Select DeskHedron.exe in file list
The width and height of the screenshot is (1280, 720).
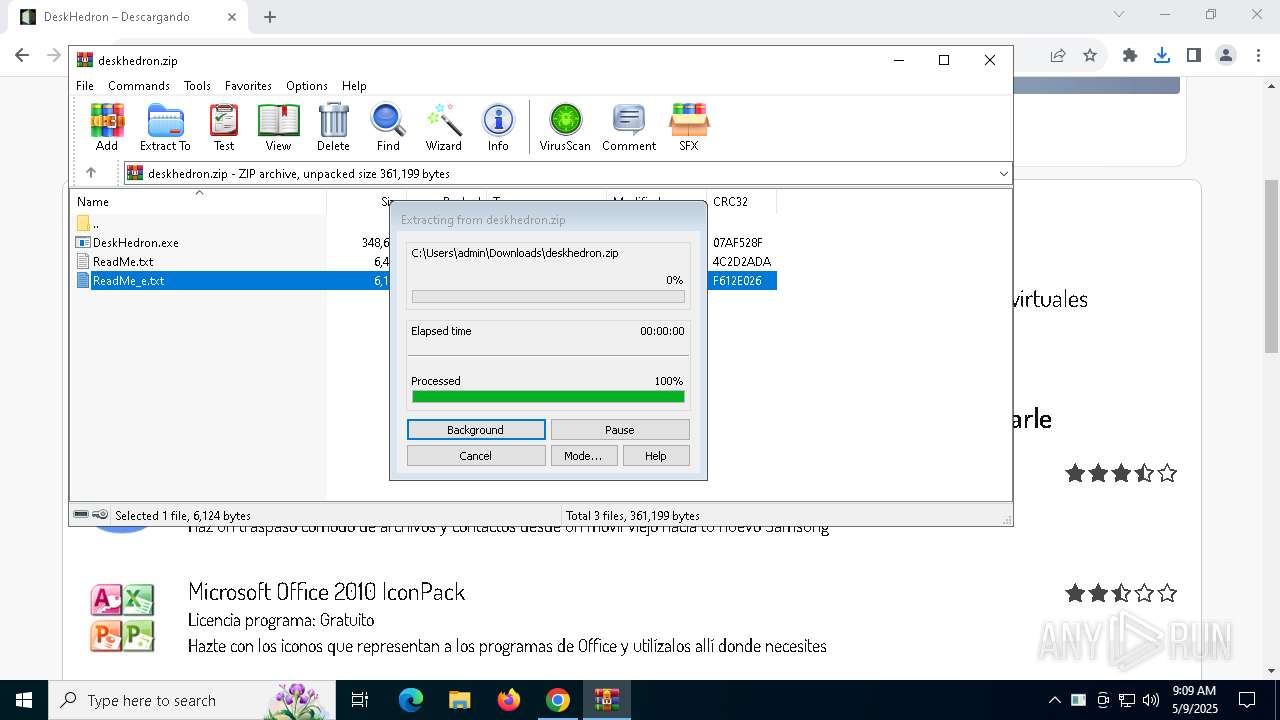point(136,243)
